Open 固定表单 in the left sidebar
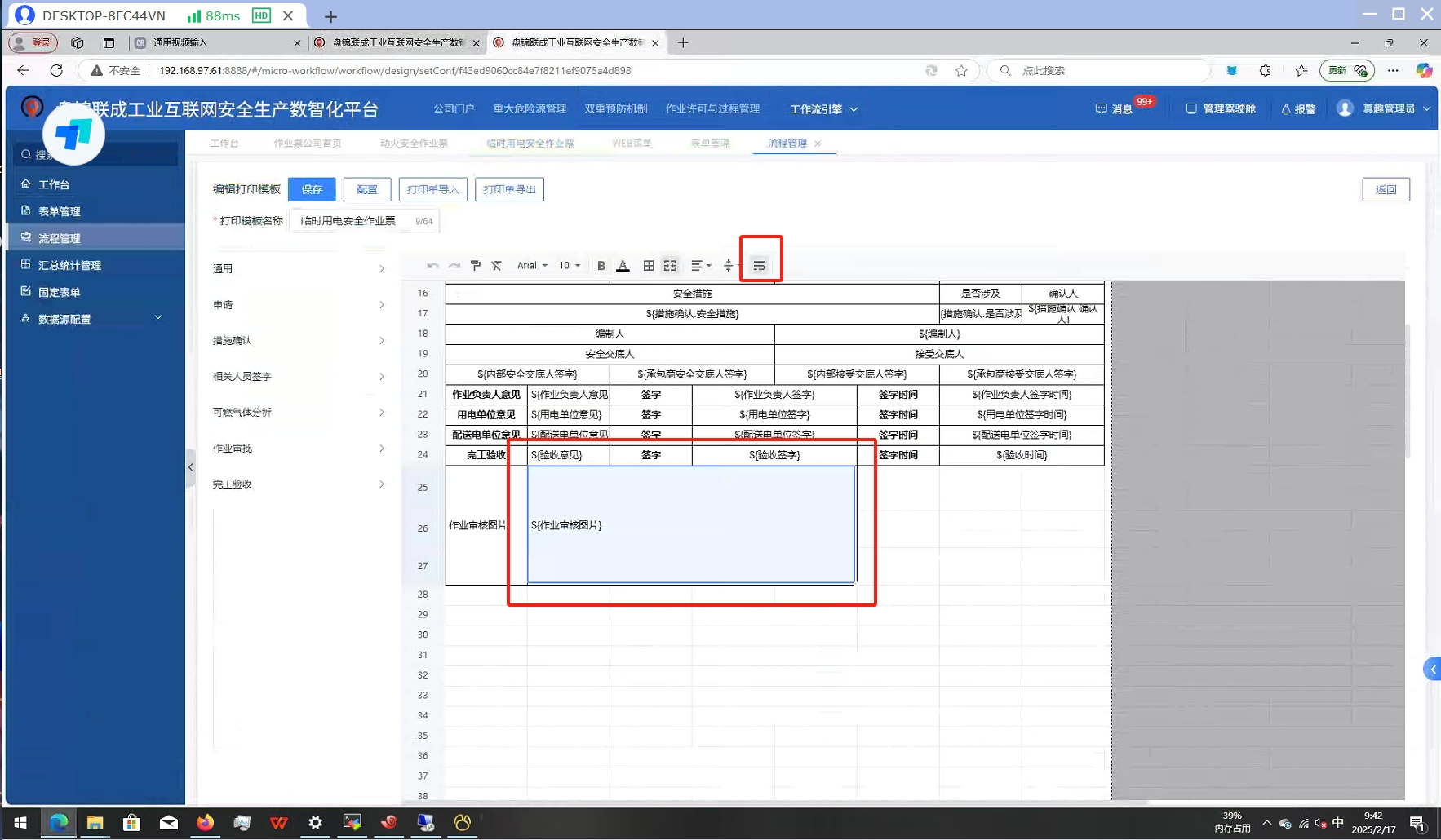Image resolution: width=1441 pixels, height=840 pixels. point(95,292)
